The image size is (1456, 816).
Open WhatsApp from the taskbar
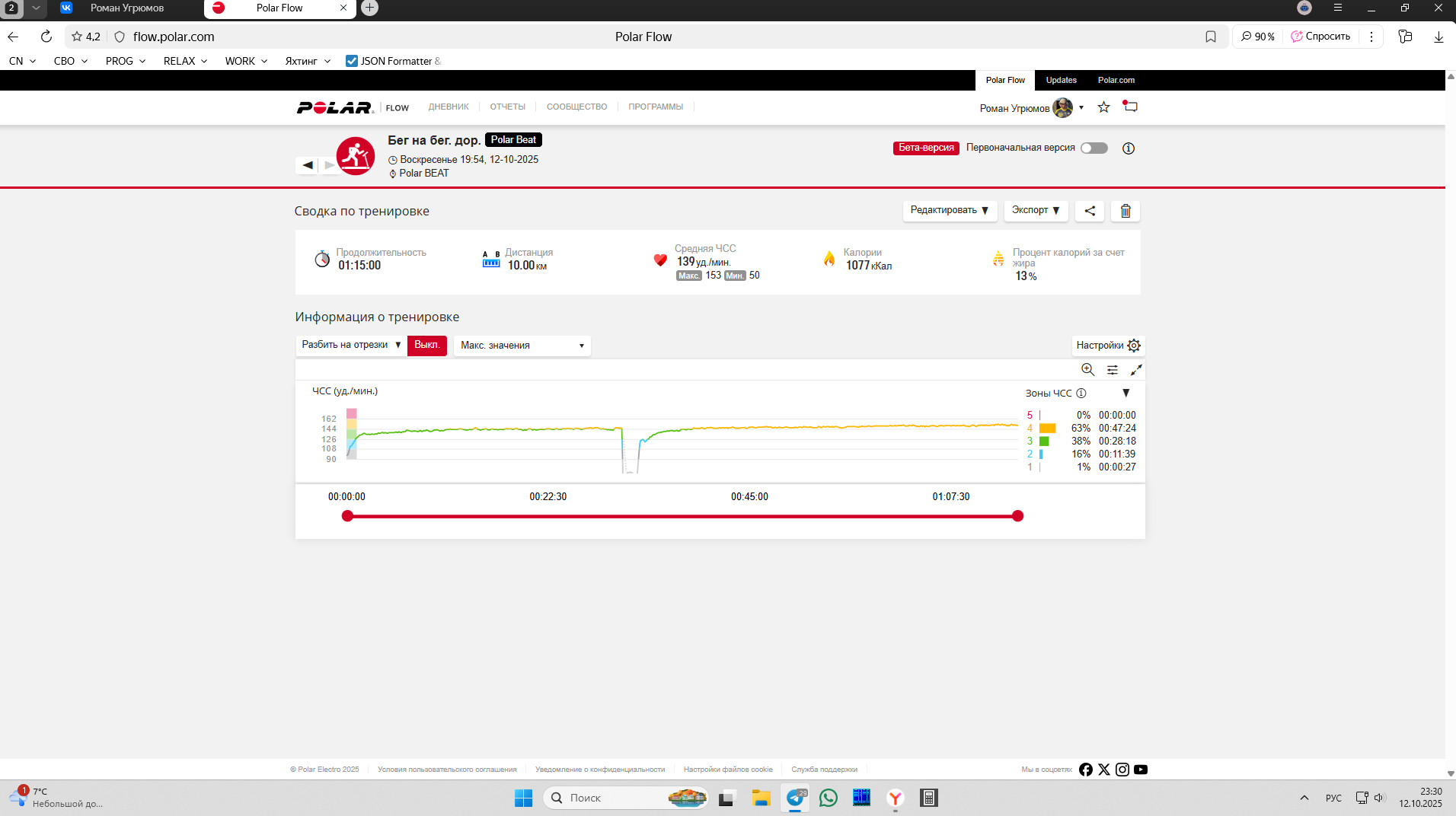coord(829,798)
